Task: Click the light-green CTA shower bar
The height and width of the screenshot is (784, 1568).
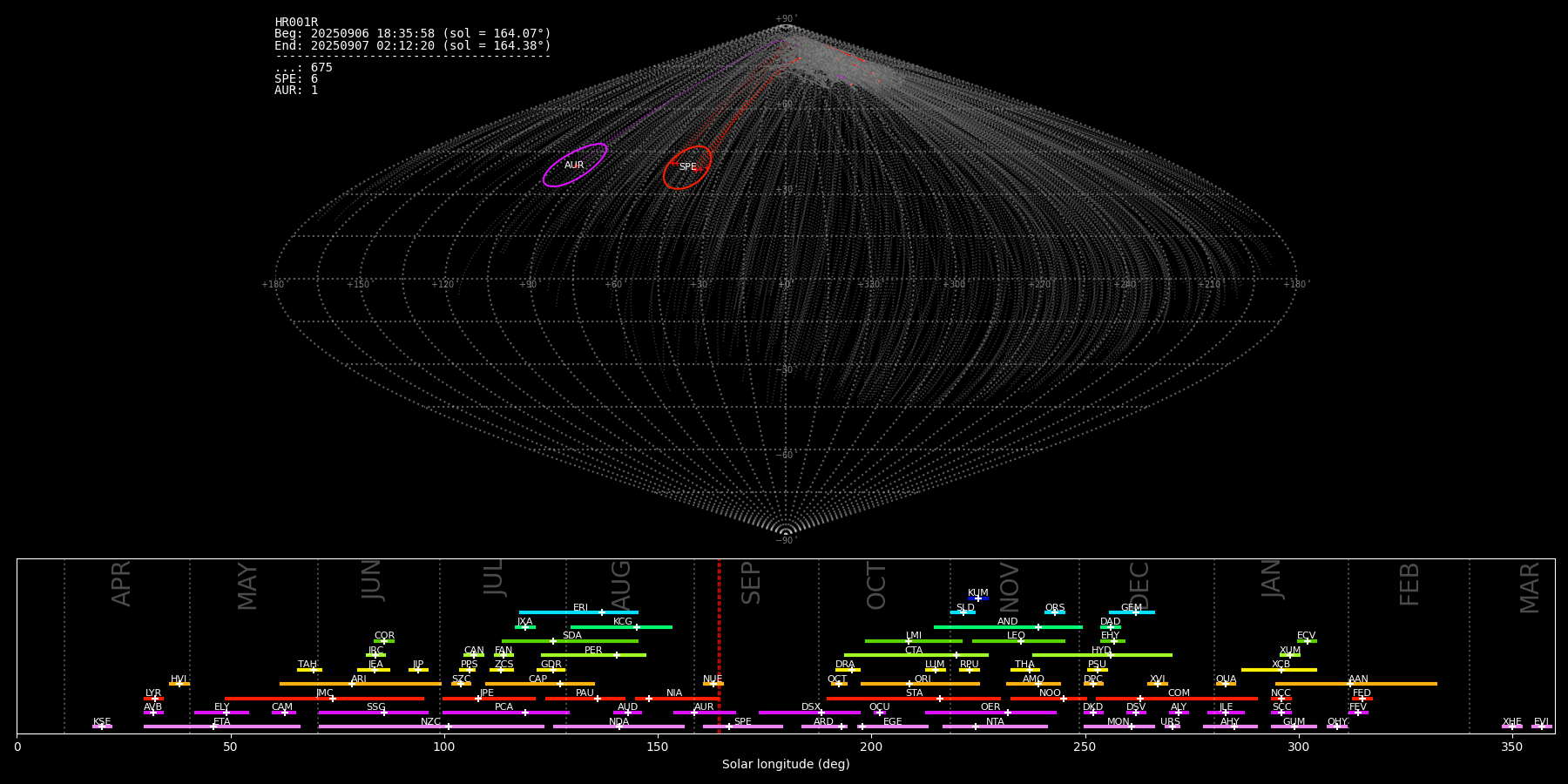Action: 916,655
